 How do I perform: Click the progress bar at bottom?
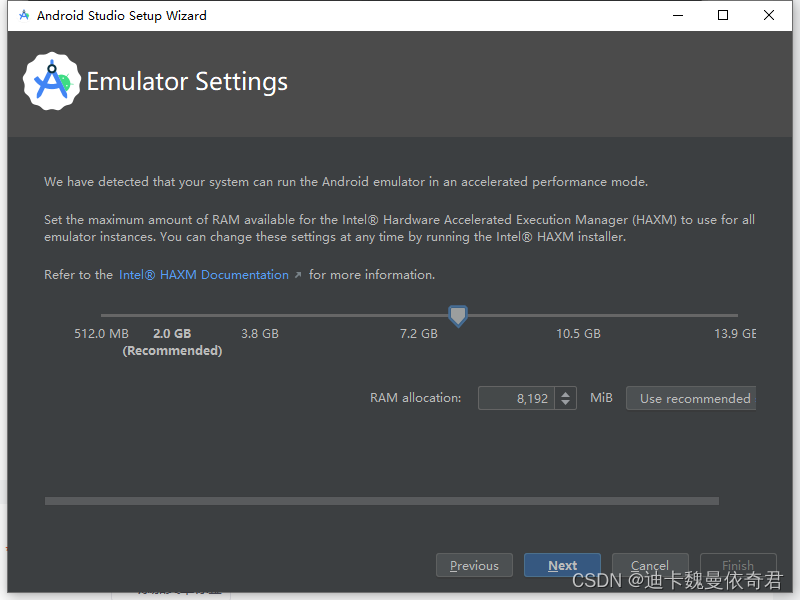point(382,501)
